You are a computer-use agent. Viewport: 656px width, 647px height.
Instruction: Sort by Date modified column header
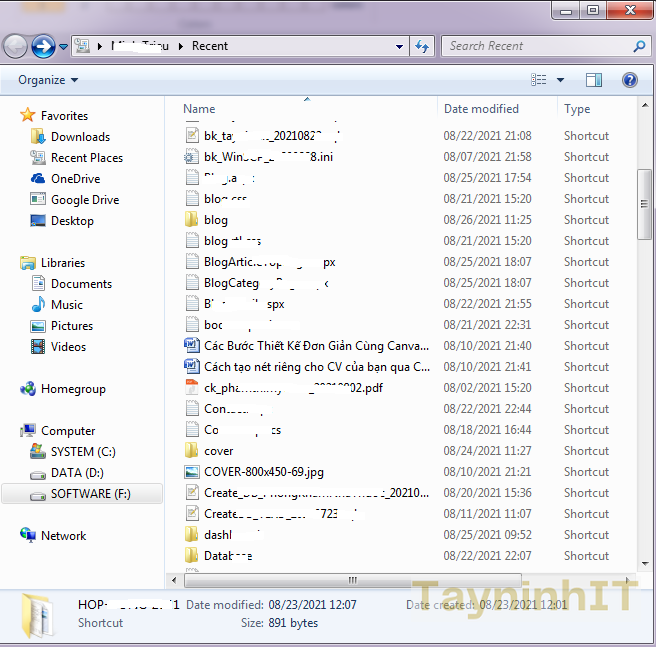[x=481, y=109]
